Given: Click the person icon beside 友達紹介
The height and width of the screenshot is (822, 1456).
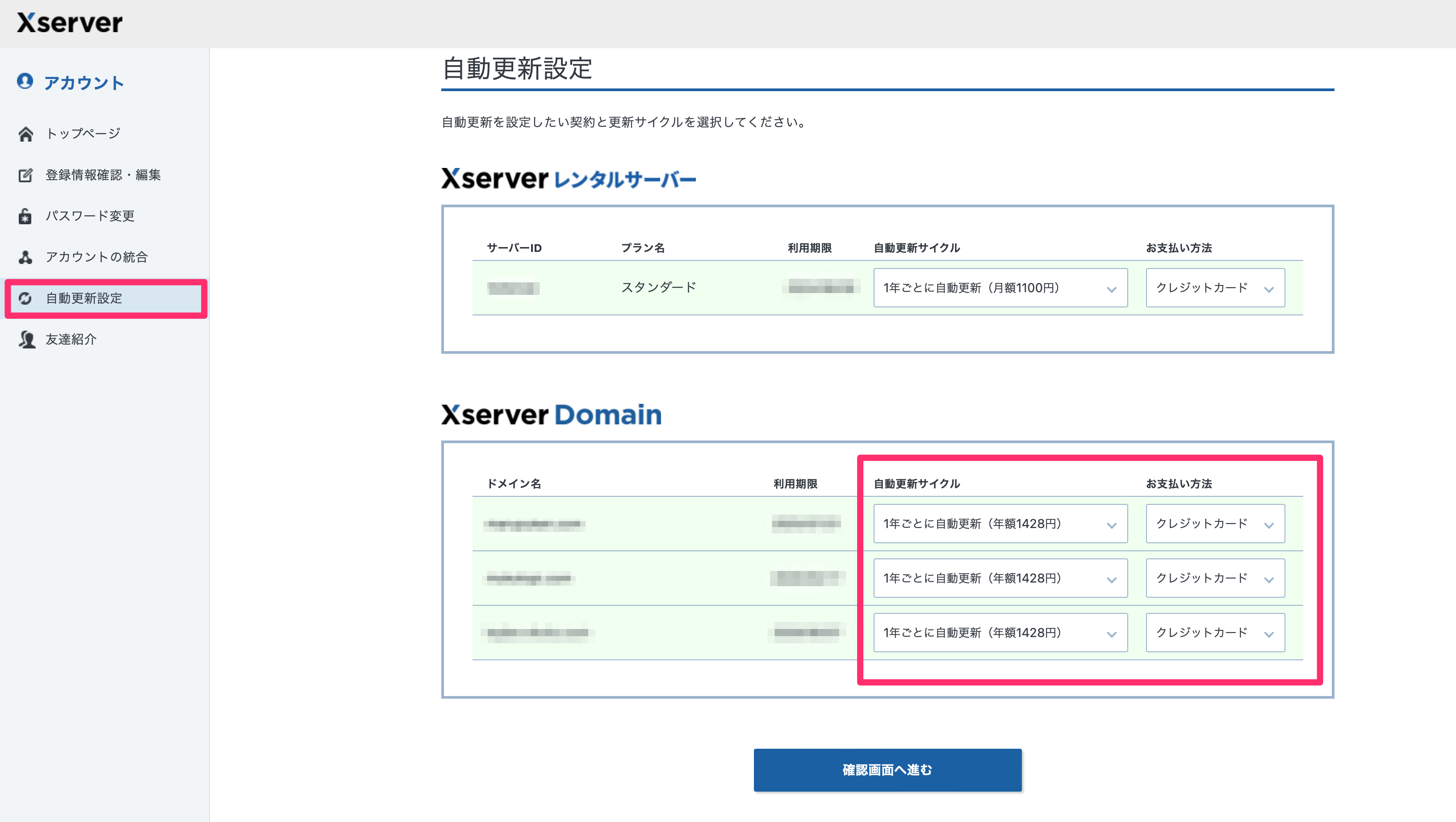Looking at the screenshot, I should click(x=26, y=339).
